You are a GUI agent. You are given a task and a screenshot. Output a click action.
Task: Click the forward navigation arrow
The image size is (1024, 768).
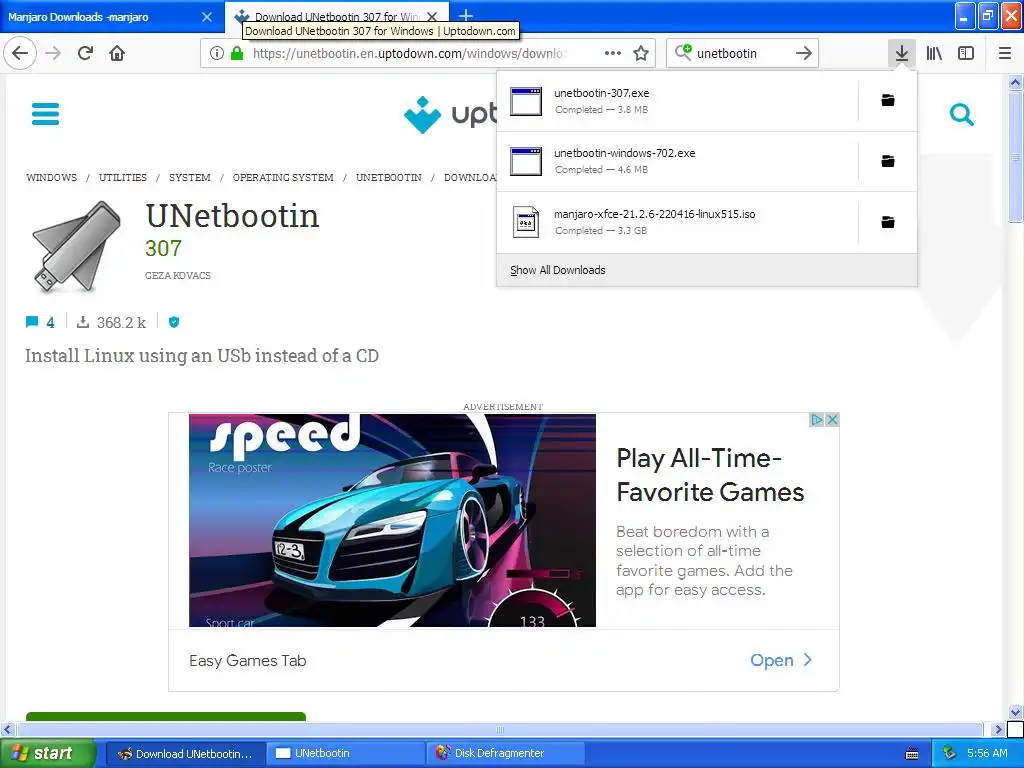click(53, 53)
